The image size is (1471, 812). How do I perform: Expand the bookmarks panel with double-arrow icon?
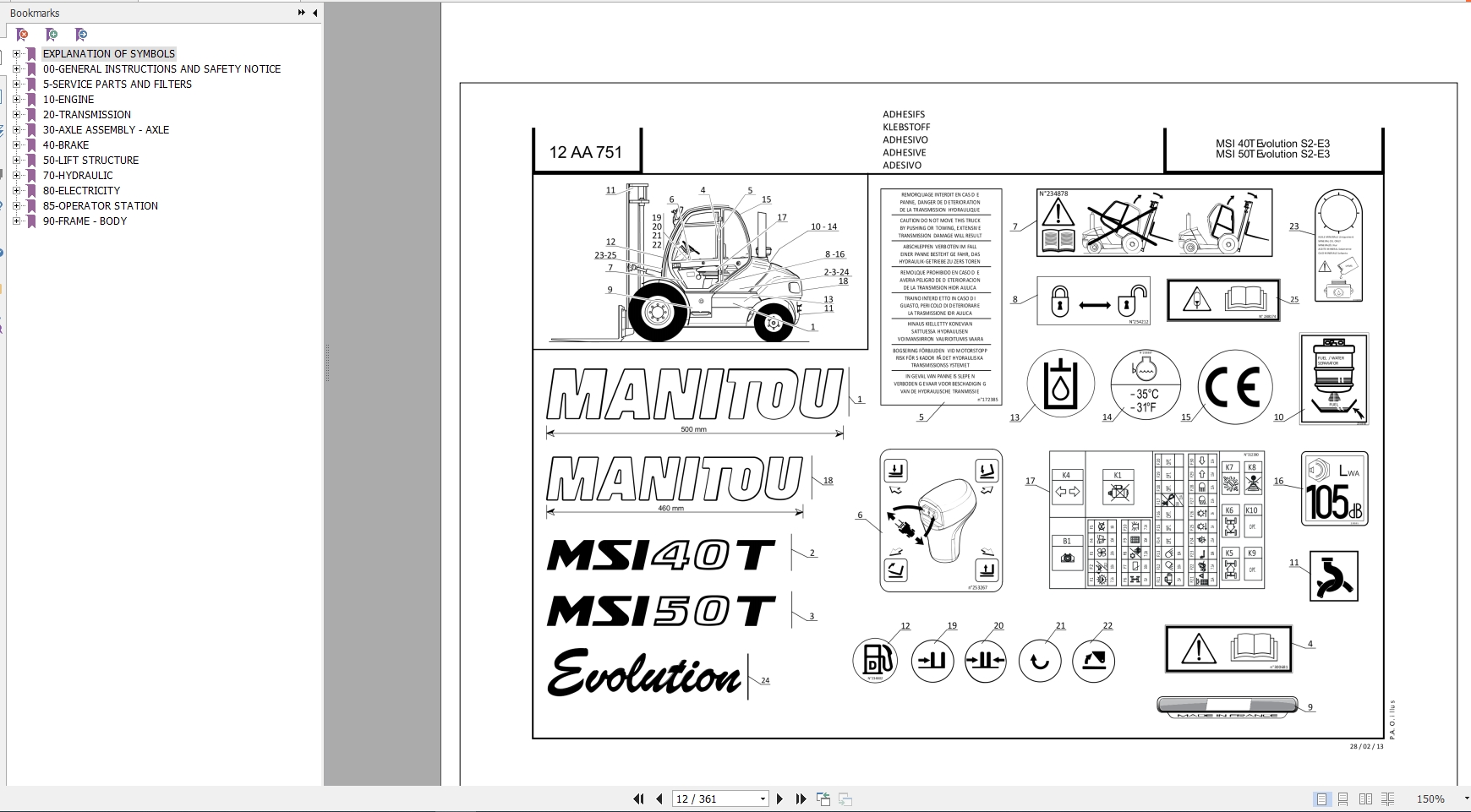click(x=301, y=13)
